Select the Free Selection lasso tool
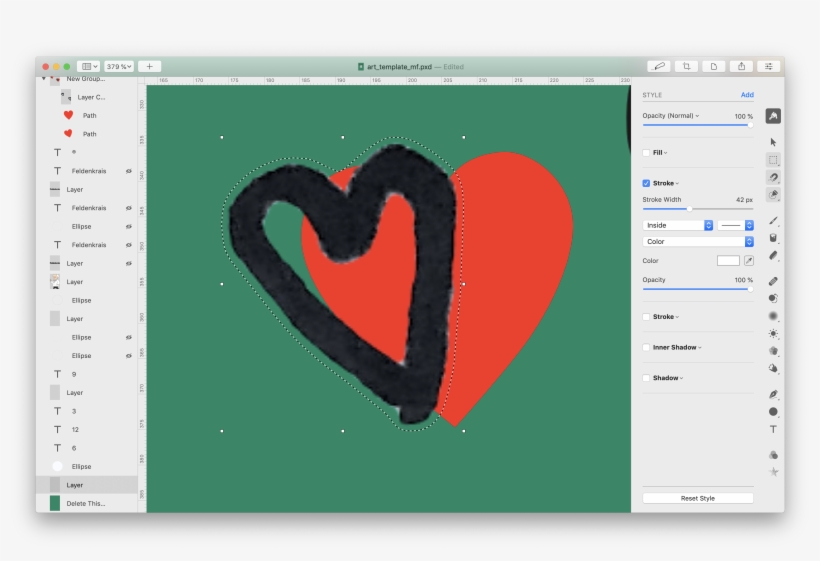820x561 pixels. click(773, 177)
